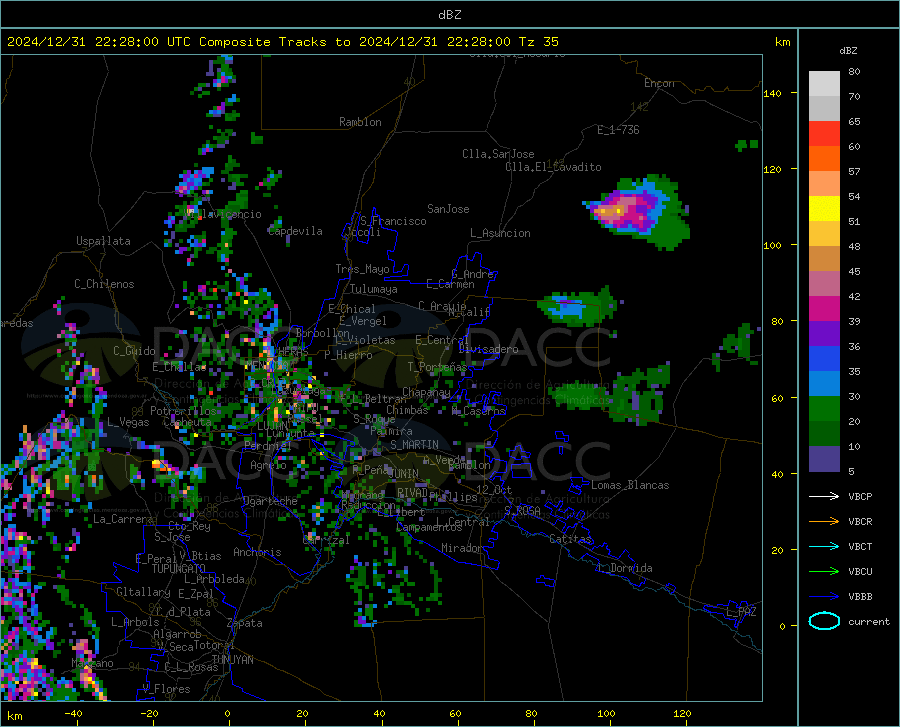Click the blue VBBB arrow icon
Image resolution: width=900 pixels, height=727 pixels.
[824, 596]
